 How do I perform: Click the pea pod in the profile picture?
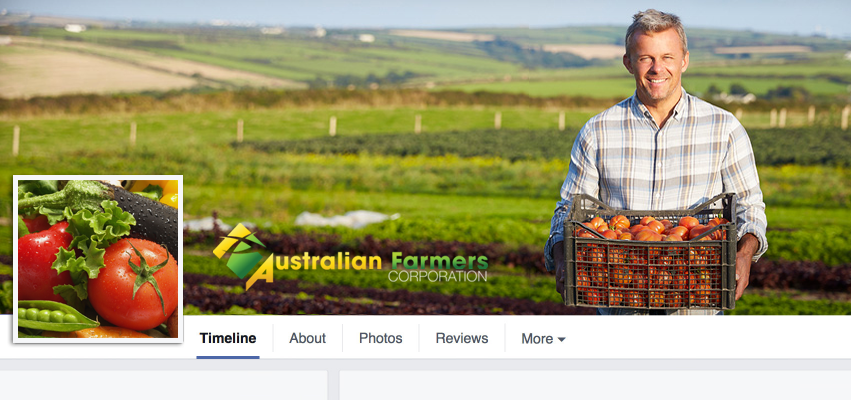tap(52, 316)
